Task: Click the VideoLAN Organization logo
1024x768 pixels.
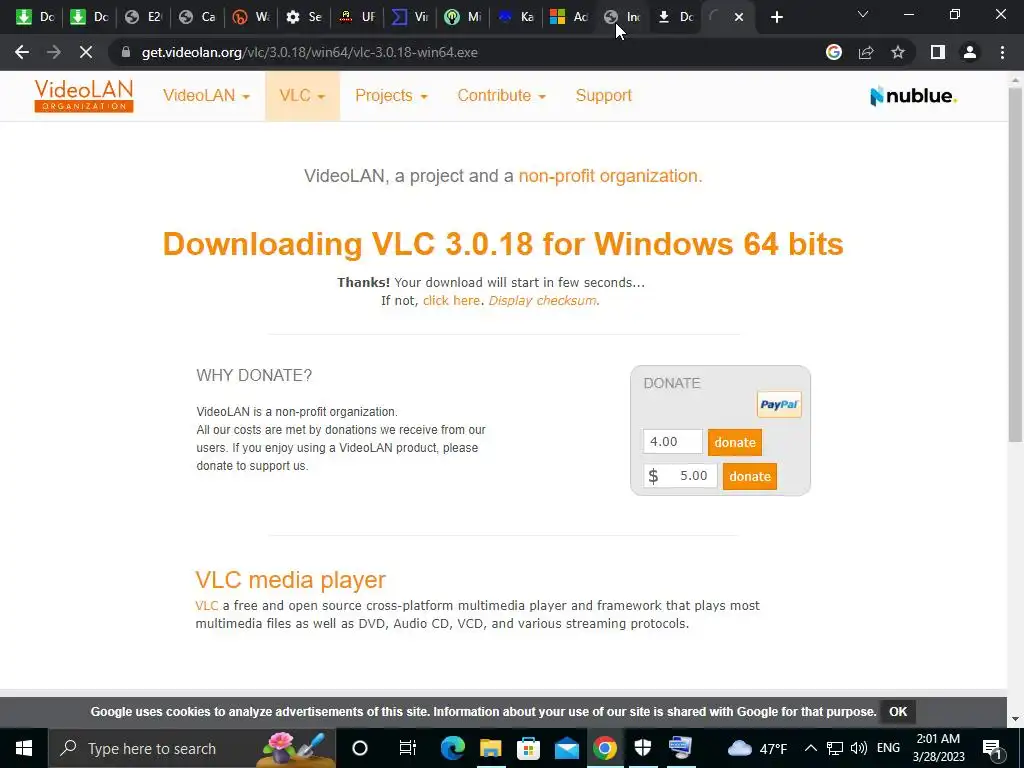Action: pos(84,96)
